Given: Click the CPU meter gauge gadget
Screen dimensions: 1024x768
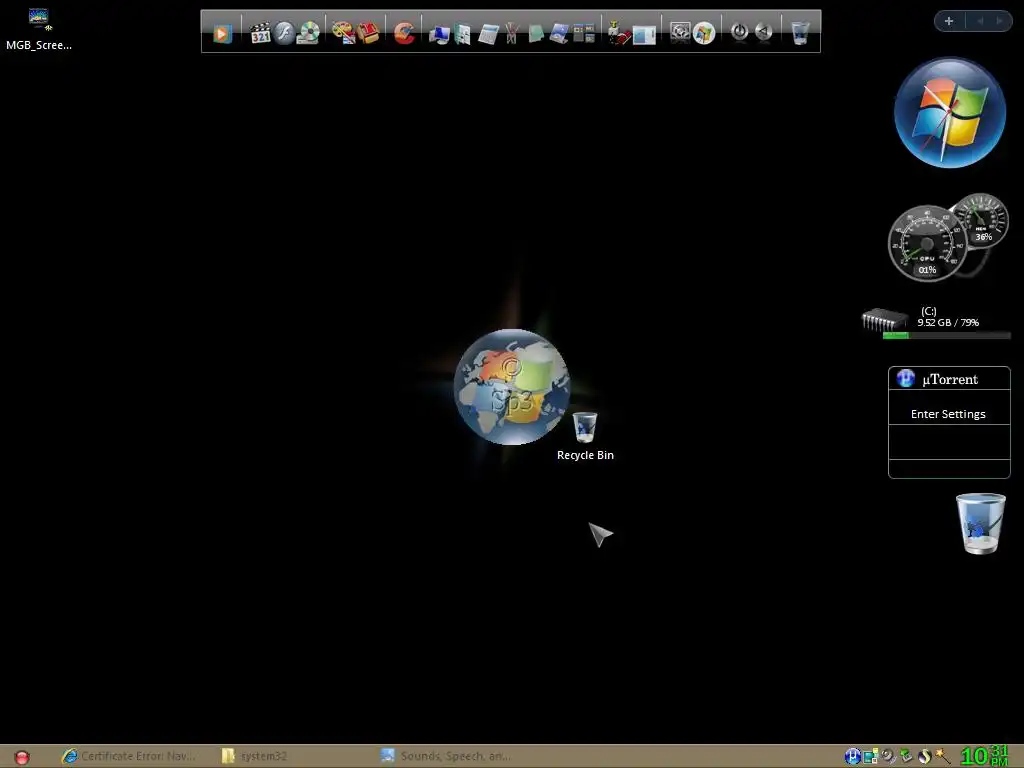Looking at the screenshot, I should click(x=927, y=244).
